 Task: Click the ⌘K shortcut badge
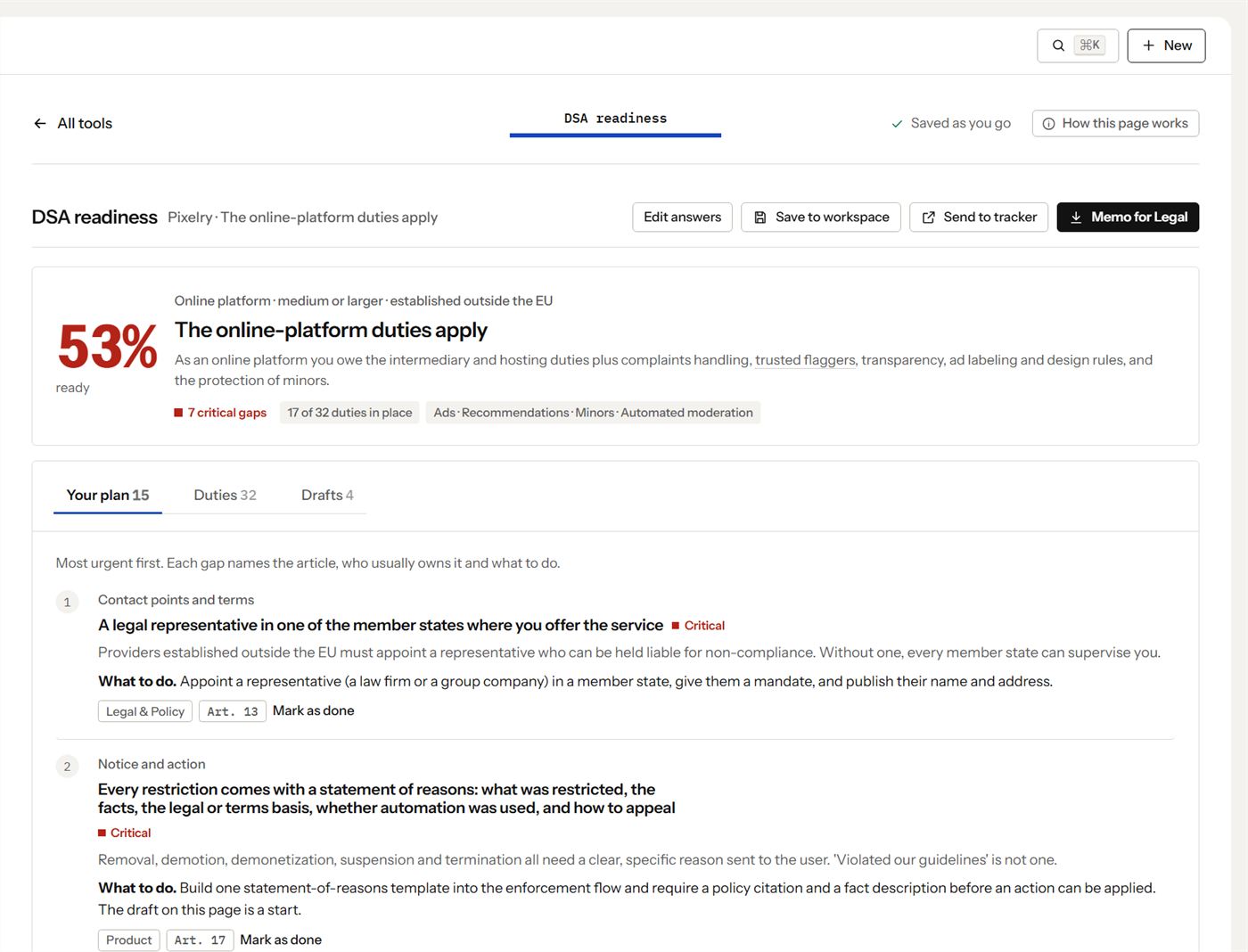(1089, 45)
